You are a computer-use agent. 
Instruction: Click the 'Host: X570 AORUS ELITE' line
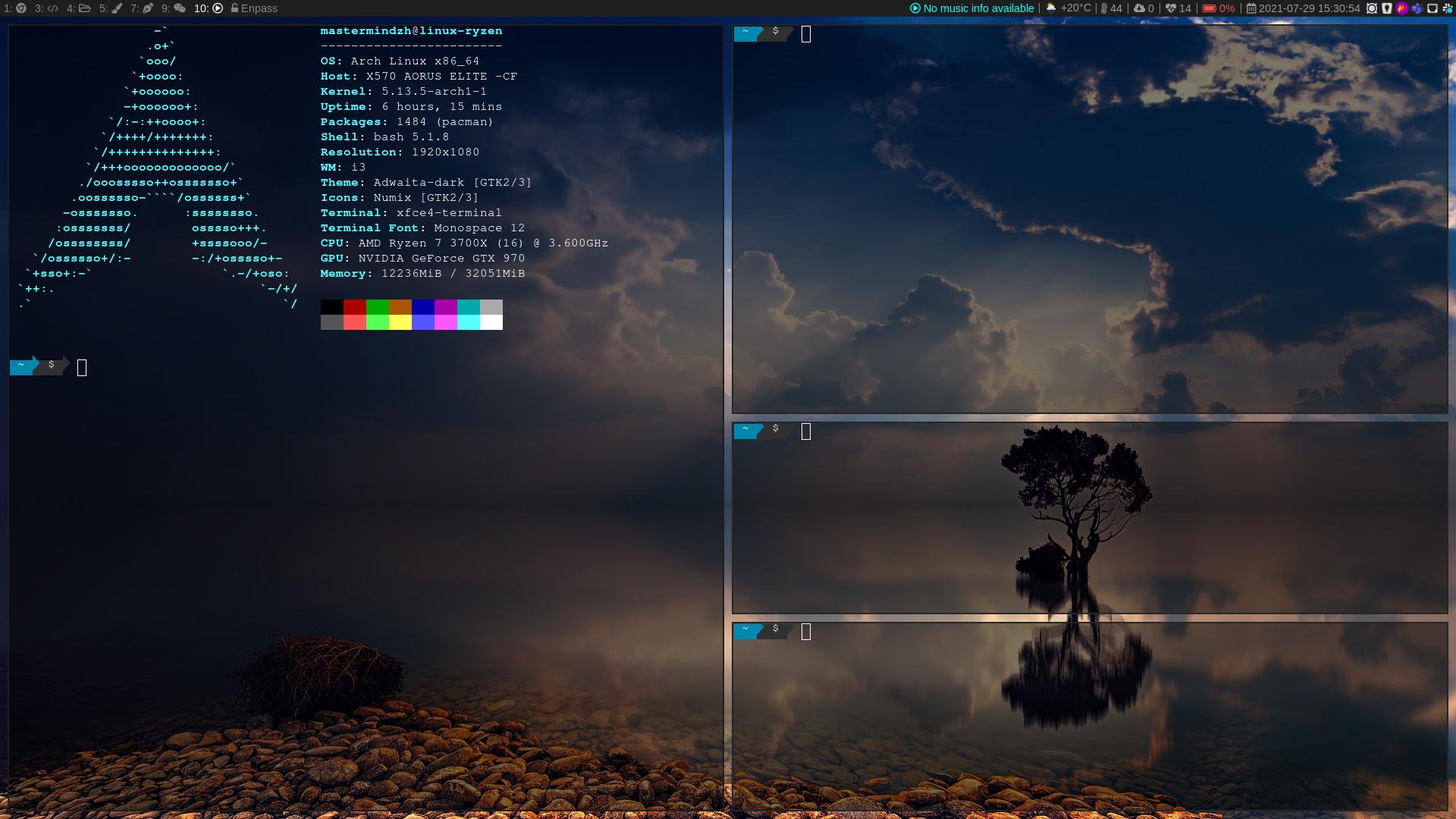tap(419, 77)
